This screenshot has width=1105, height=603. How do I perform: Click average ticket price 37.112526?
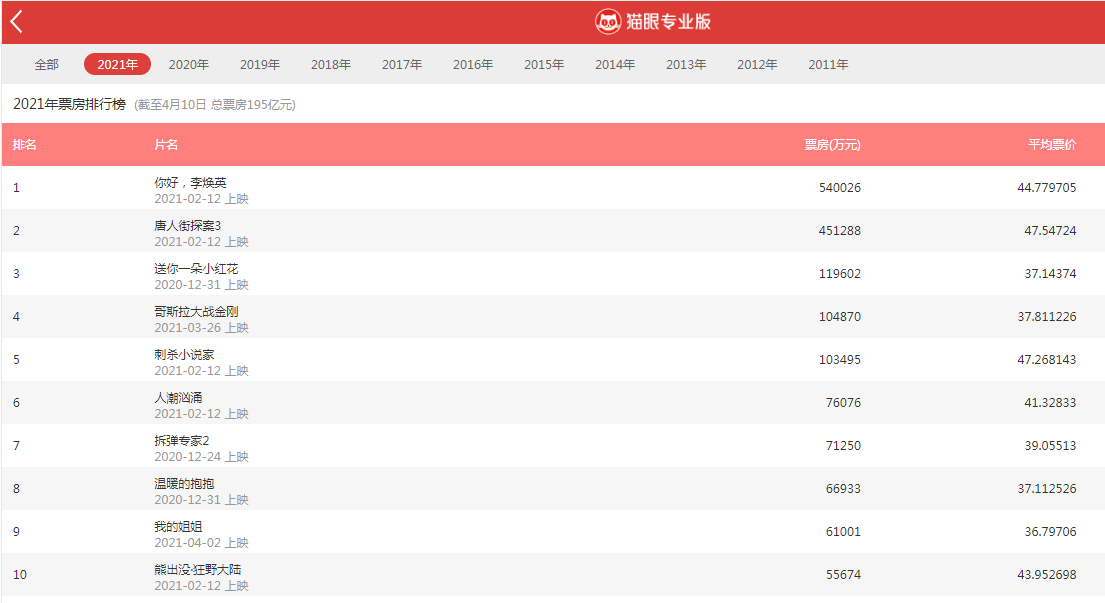tap(1047, 488)
